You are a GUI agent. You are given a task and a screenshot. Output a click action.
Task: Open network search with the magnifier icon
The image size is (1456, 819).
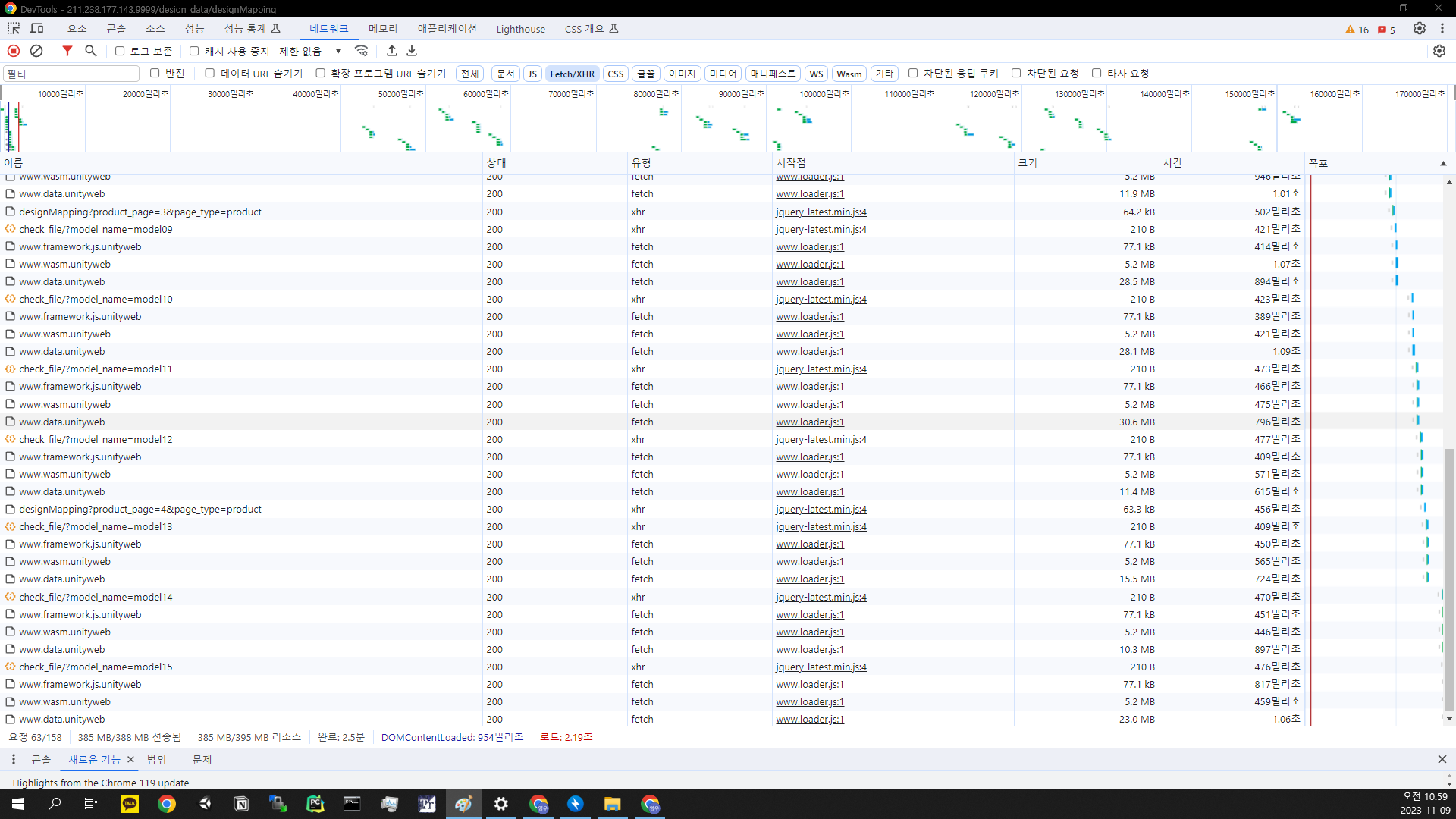[91, 51]
